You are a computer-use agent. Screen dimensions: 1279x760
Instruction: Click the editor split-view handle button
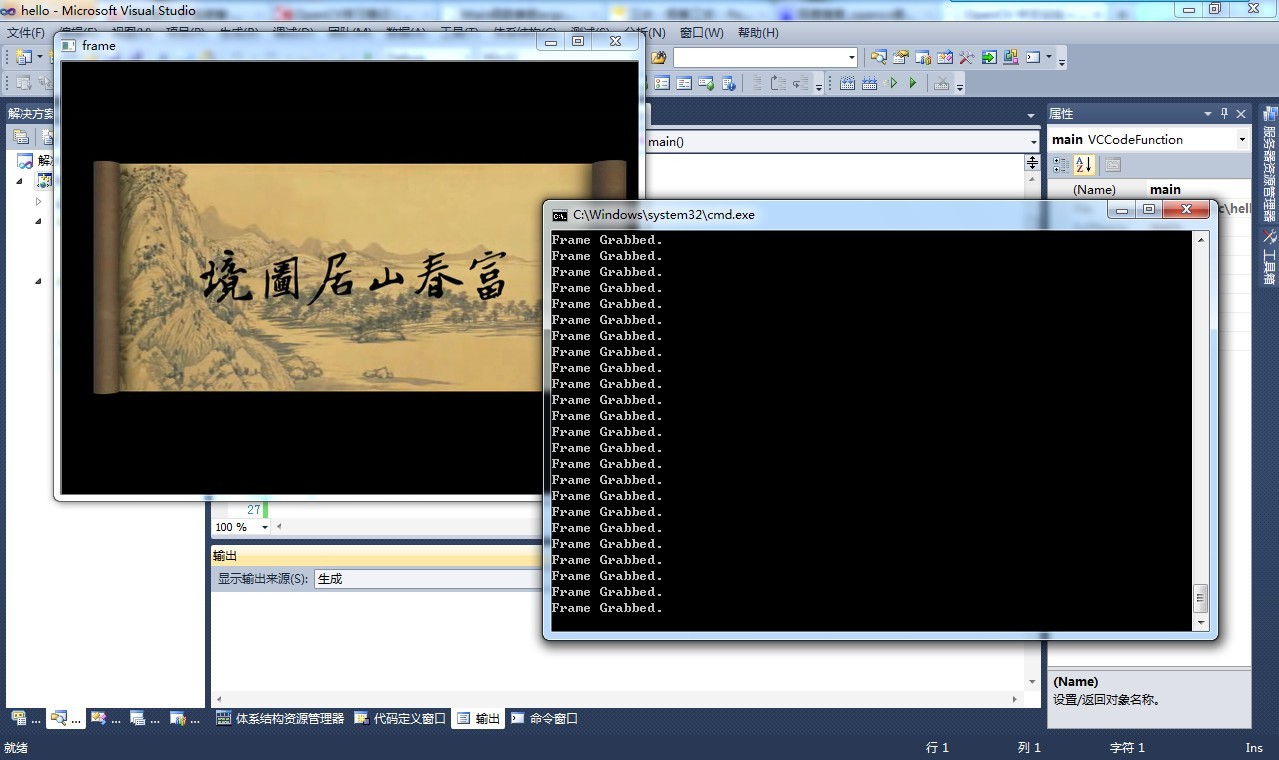click(1033, 162)
